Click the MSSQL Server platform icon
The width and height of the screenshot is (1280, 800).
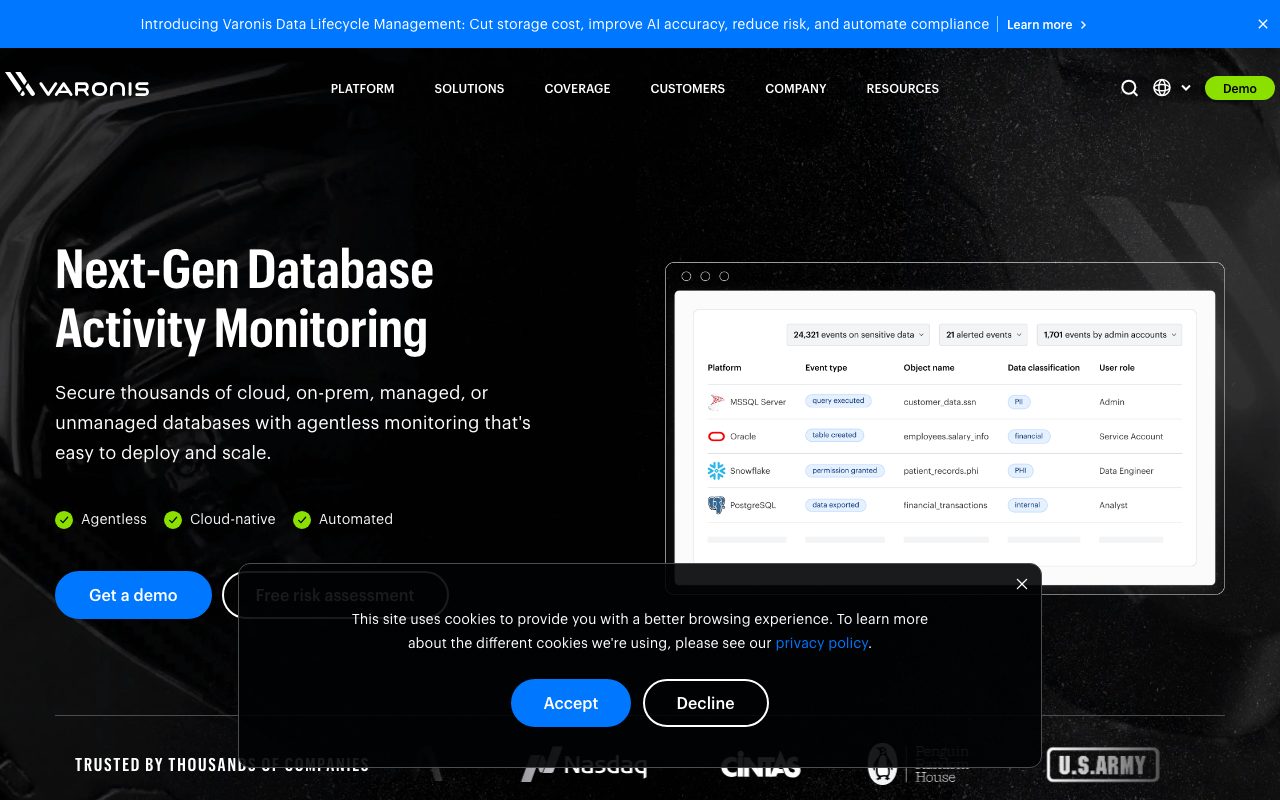716,402
